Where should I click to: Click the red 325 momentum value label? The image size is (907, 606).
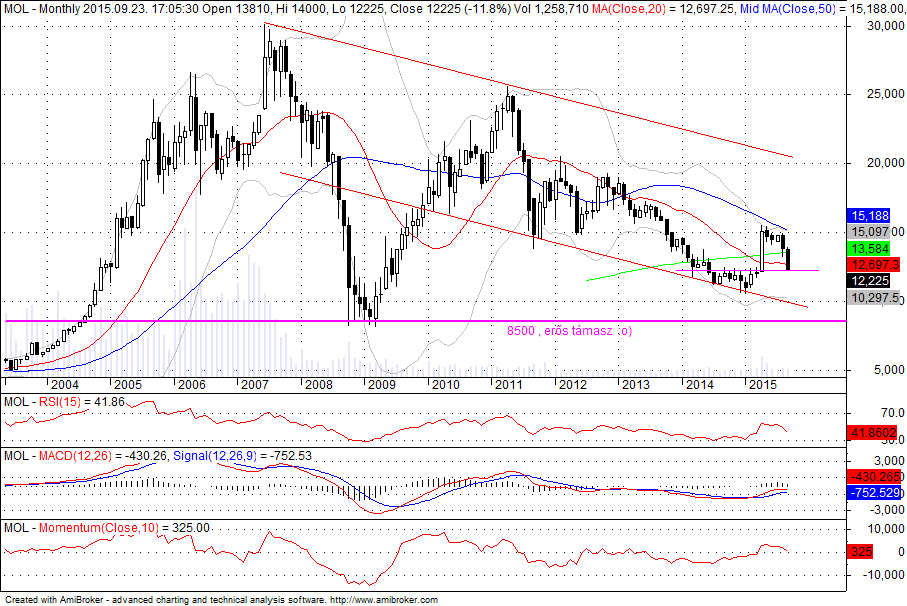coord(860,552)
